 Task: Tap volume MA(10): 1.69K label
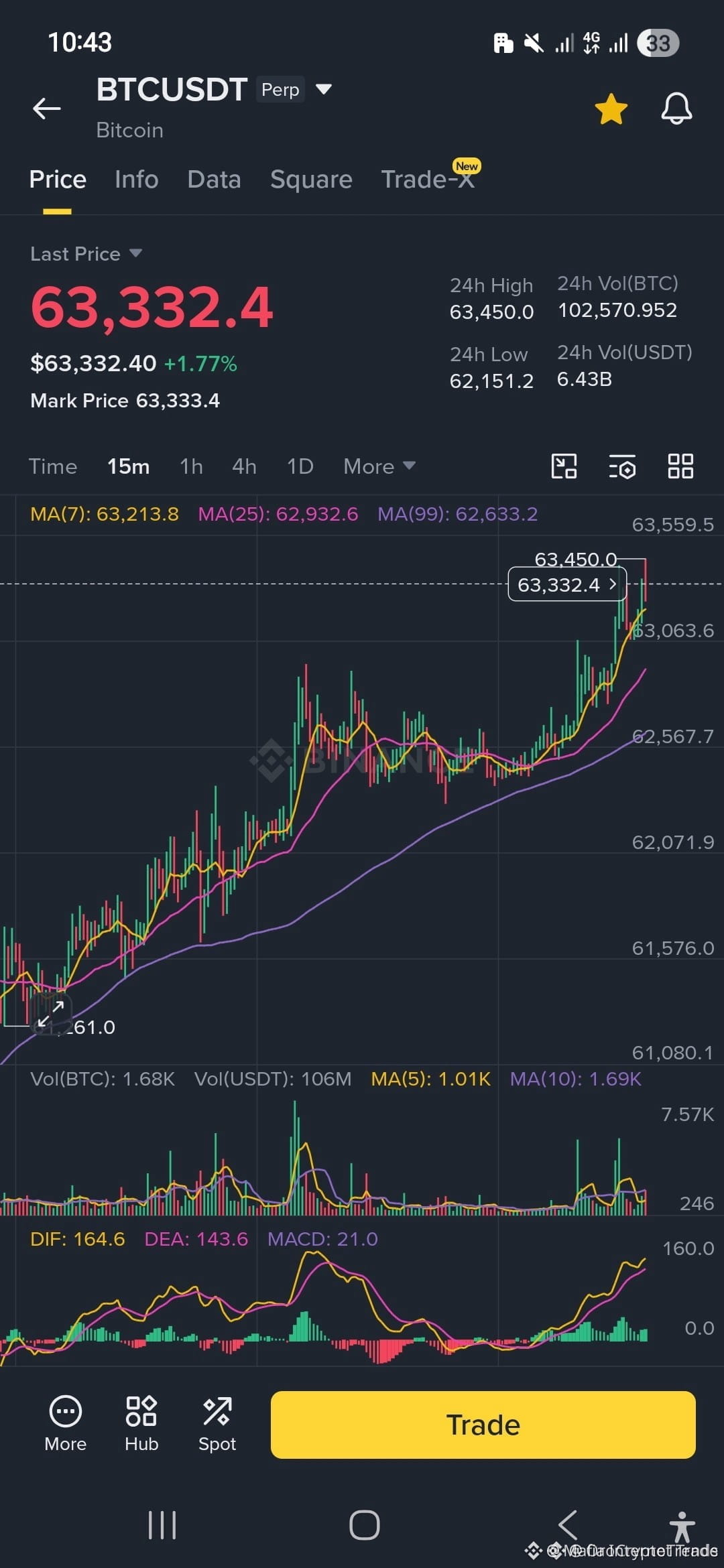(576, 1079)
